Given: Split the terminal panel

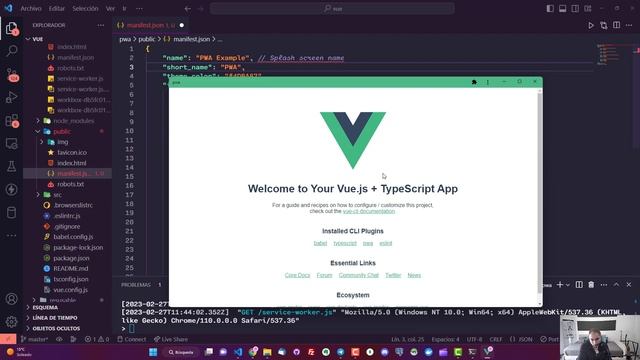Looking at the screenshot, I should click(x=579, y=285).
